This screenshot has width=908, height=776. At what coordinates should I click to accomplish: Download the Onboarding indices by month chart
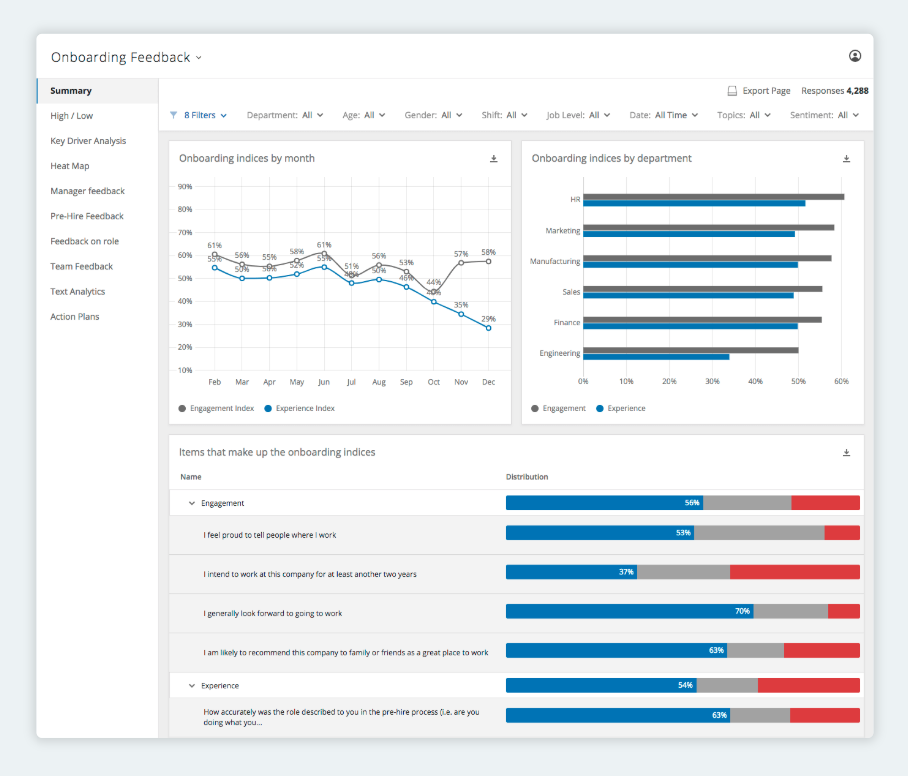[493, 158]
